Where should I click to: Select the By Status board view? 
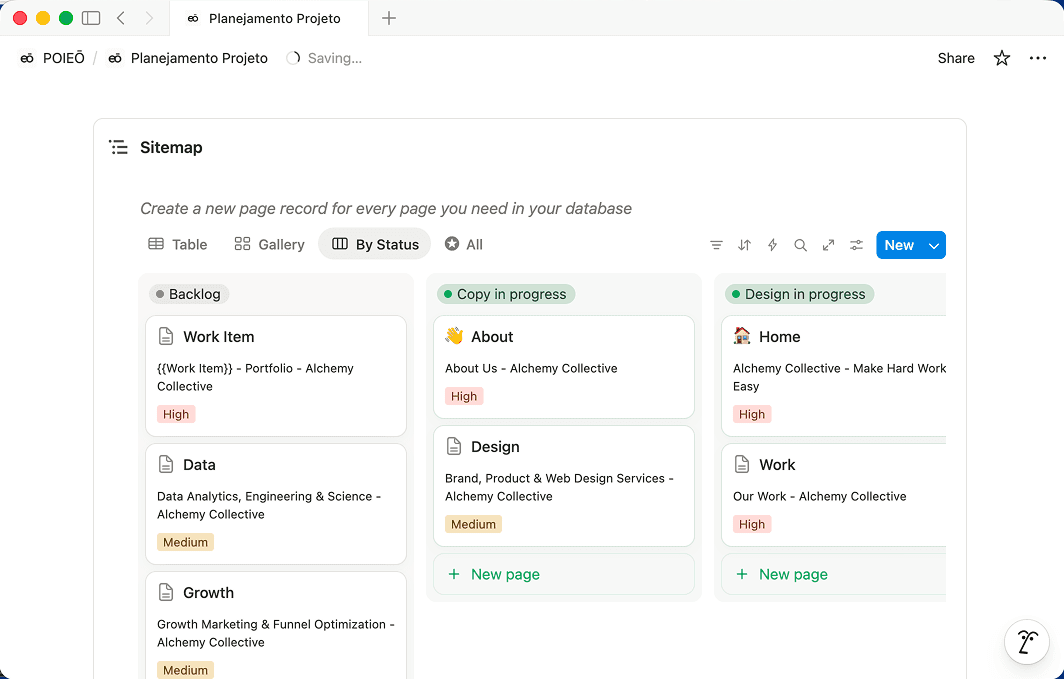[375, 244]
